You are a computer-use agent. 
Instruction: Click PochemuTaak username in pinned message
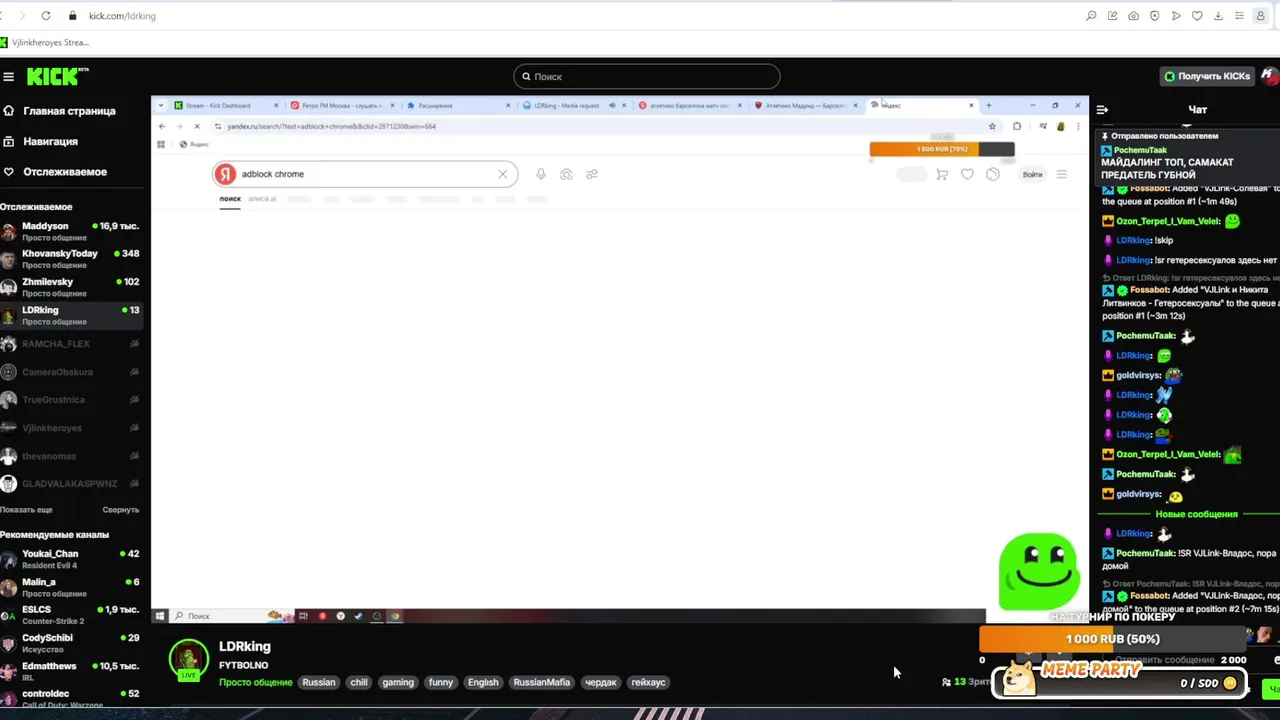pos(1140,150)
